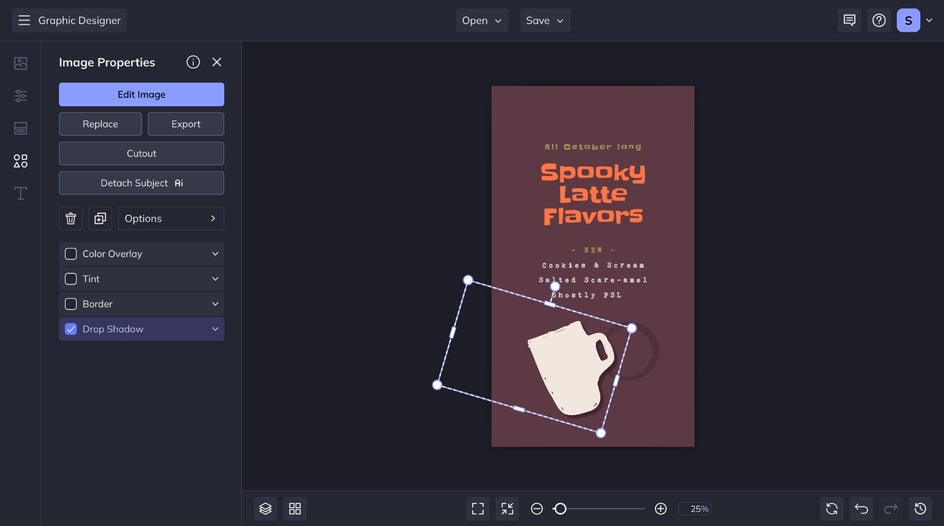Click the Cutout button
The height and width of the screenshot is (526, 944).
tap(141, 153)
